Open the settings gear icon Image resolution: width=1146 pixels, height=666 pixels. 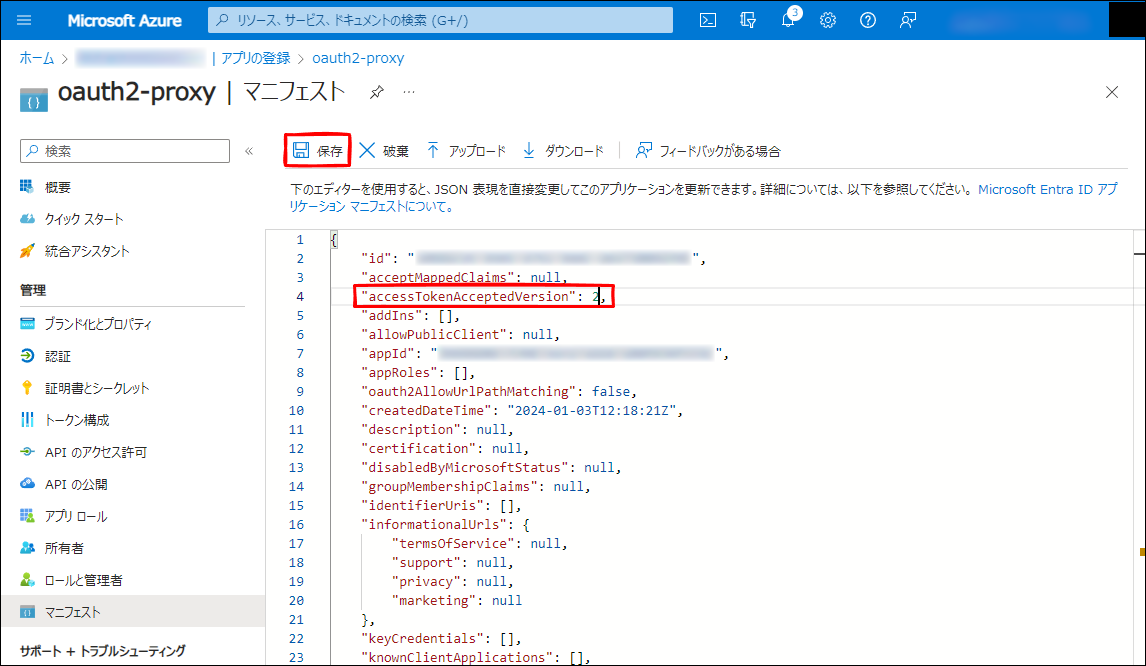pos(828,20)
